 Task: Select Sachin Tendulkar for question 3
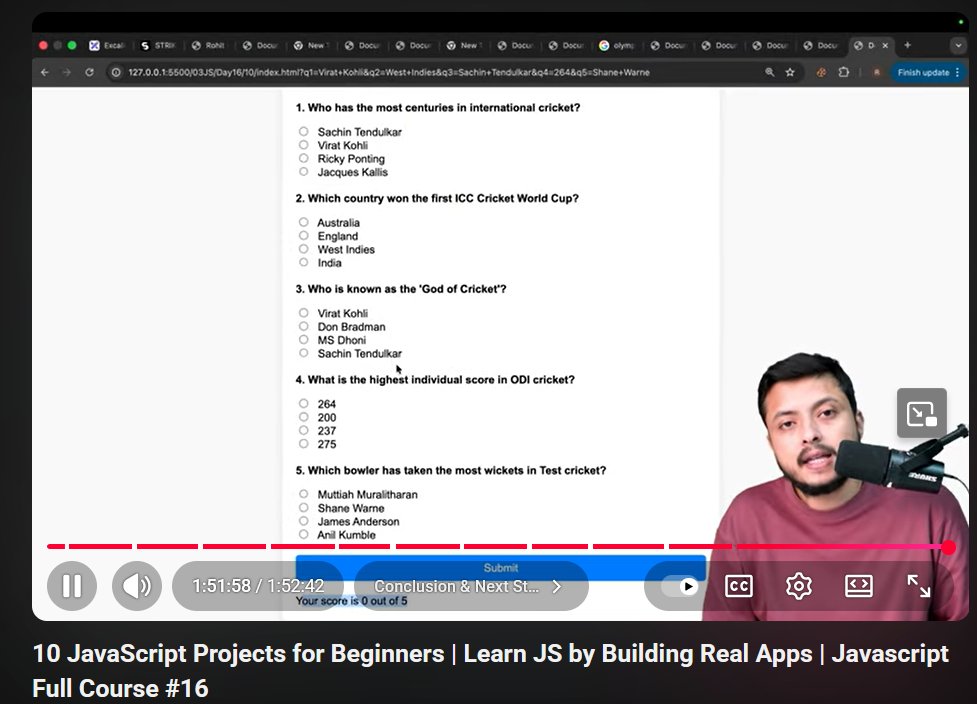point(303,353)
